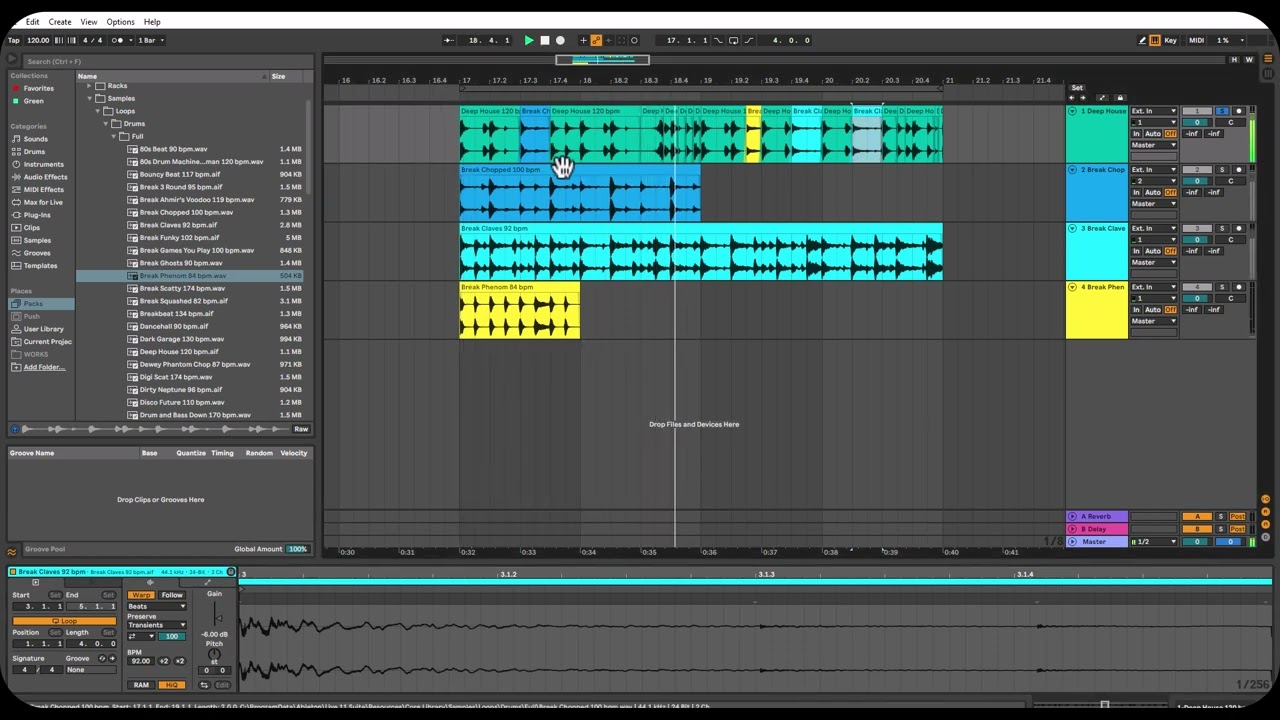Click the Key map mode button
Screen dimensions: 1280x720
1170,40
